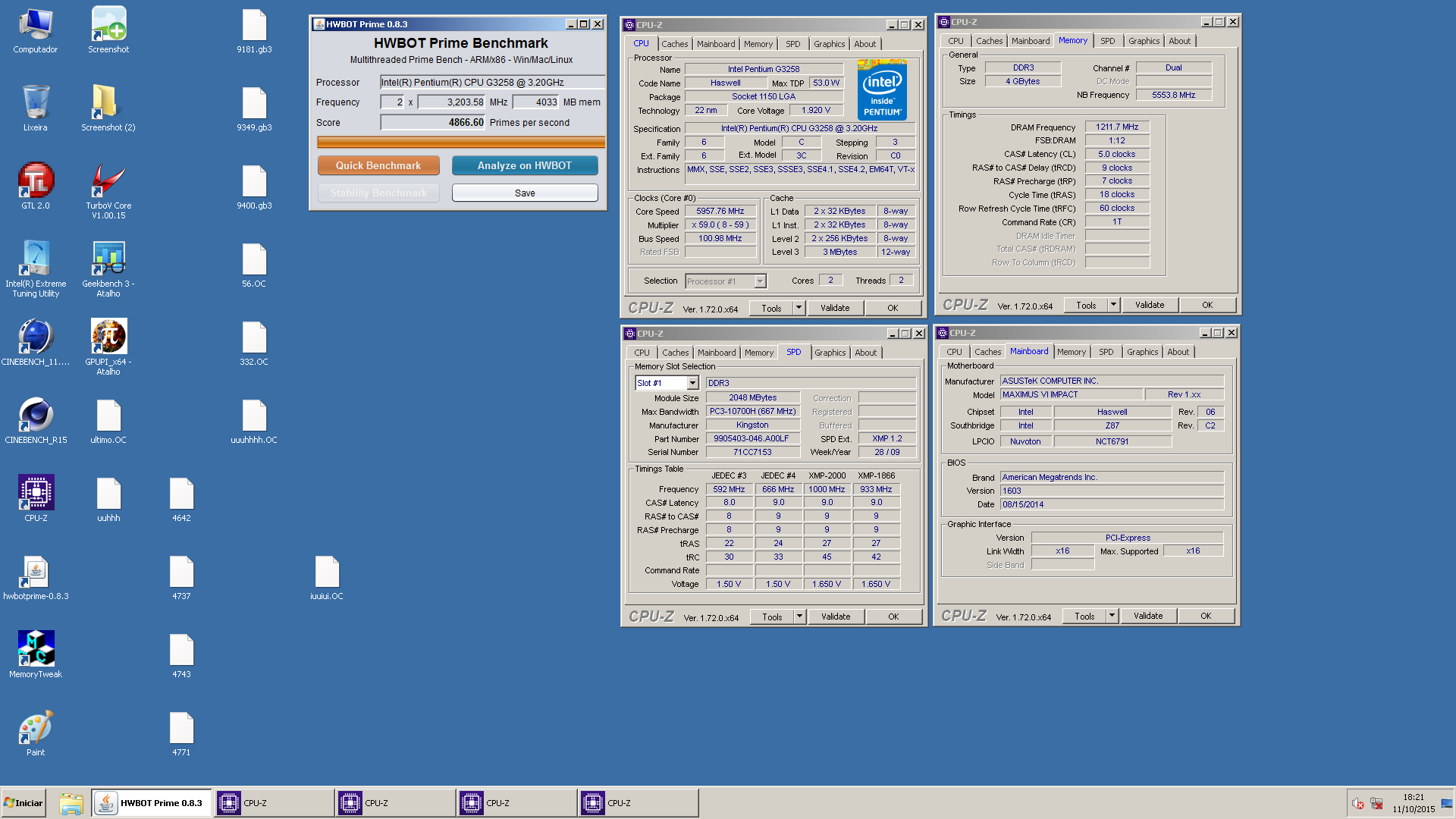This screenshot has height=819, width=1456.
Task: Expand Tools dropdown arrow in SPD tab window
Action: pos(799,617)
